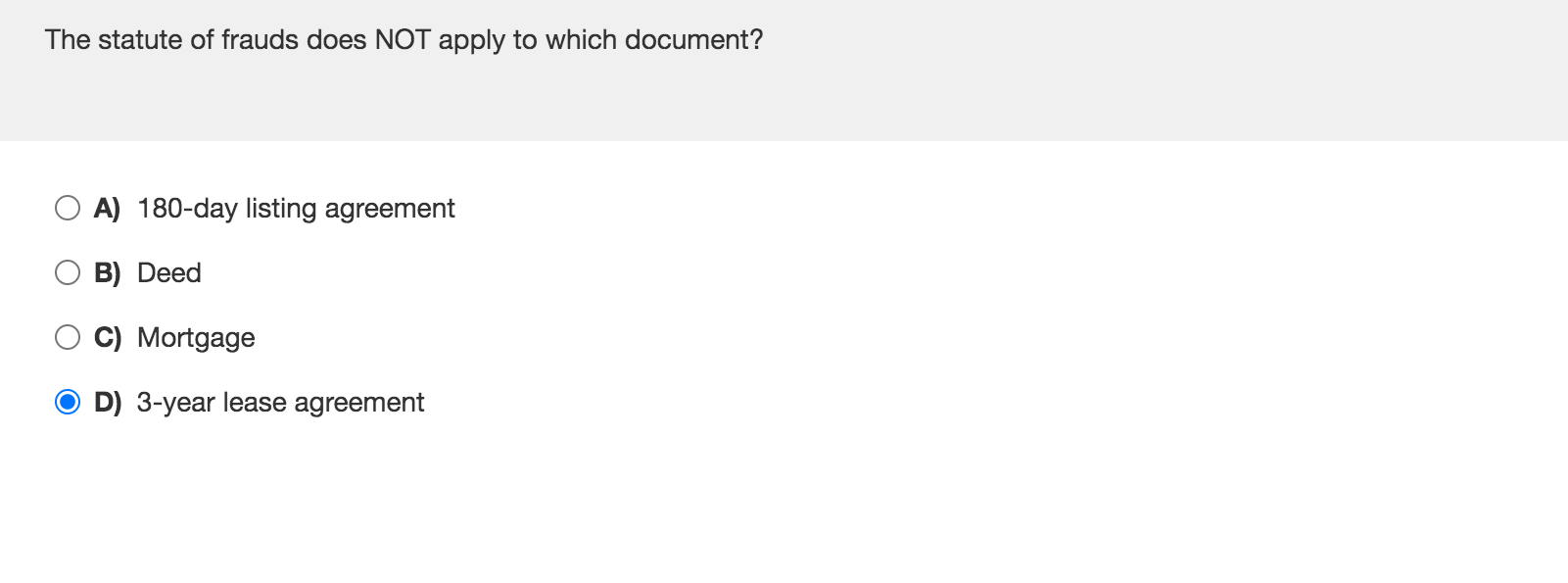Click the bold 'B)' option letter
This screenshot has height=583, width=1568.
[106, 272]
